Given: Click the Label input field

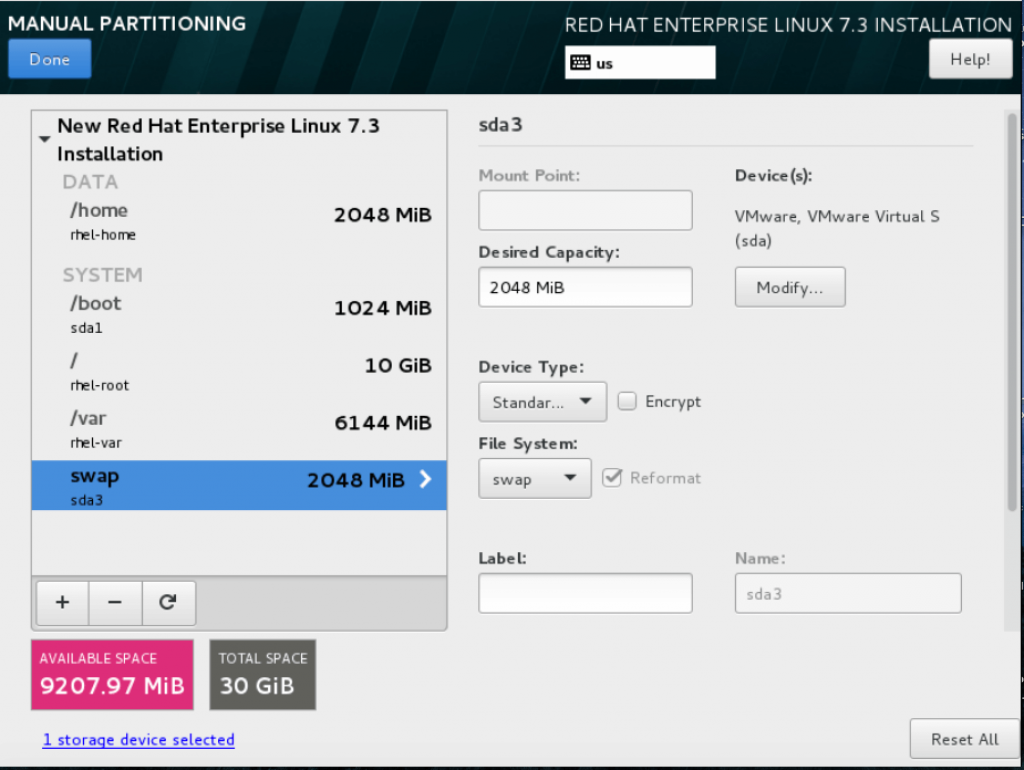Looking at the screenshot, I should tap(585, 593).
